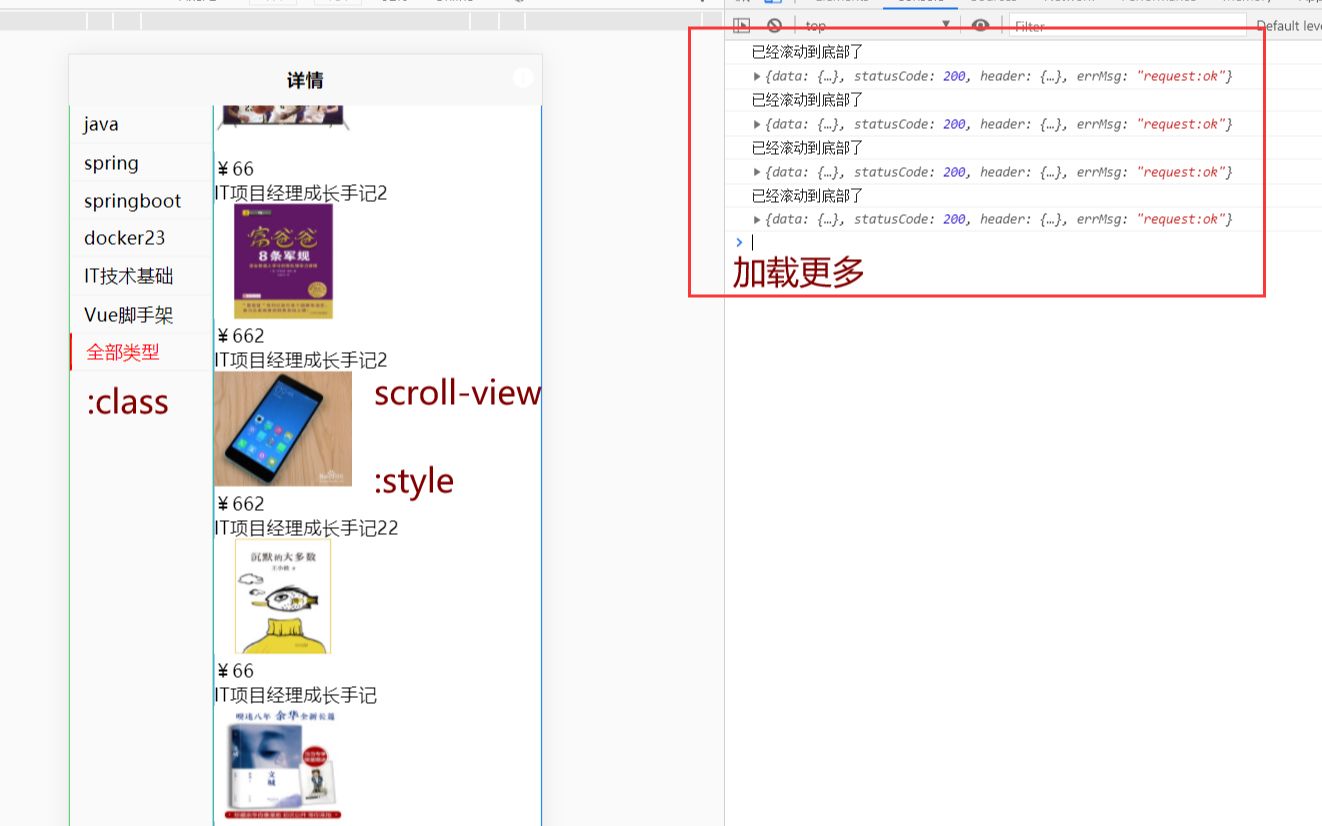The image size is (1322, 826).
Task: Open the smartphone product photo
Action: [x=283, y=429]
